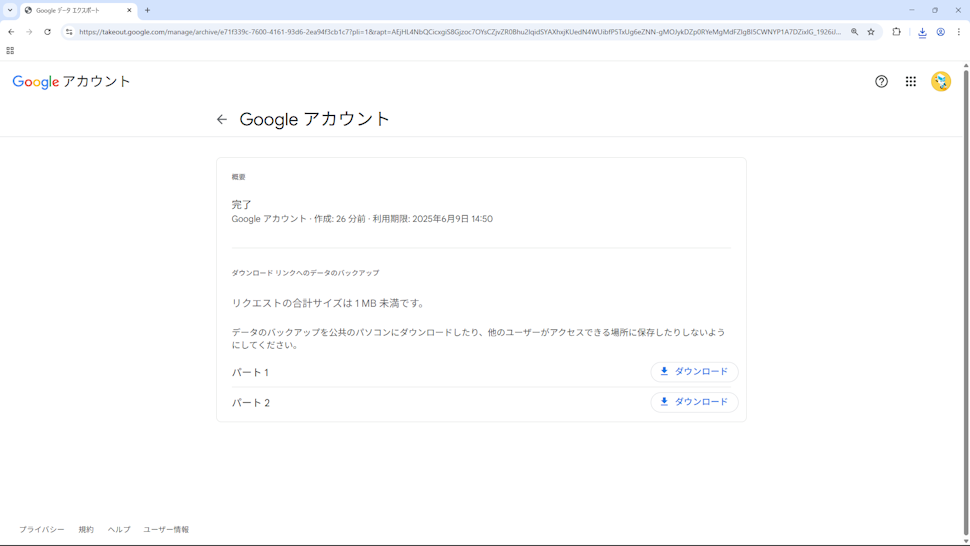Click the パート 2 row label

tap(251, 403)
